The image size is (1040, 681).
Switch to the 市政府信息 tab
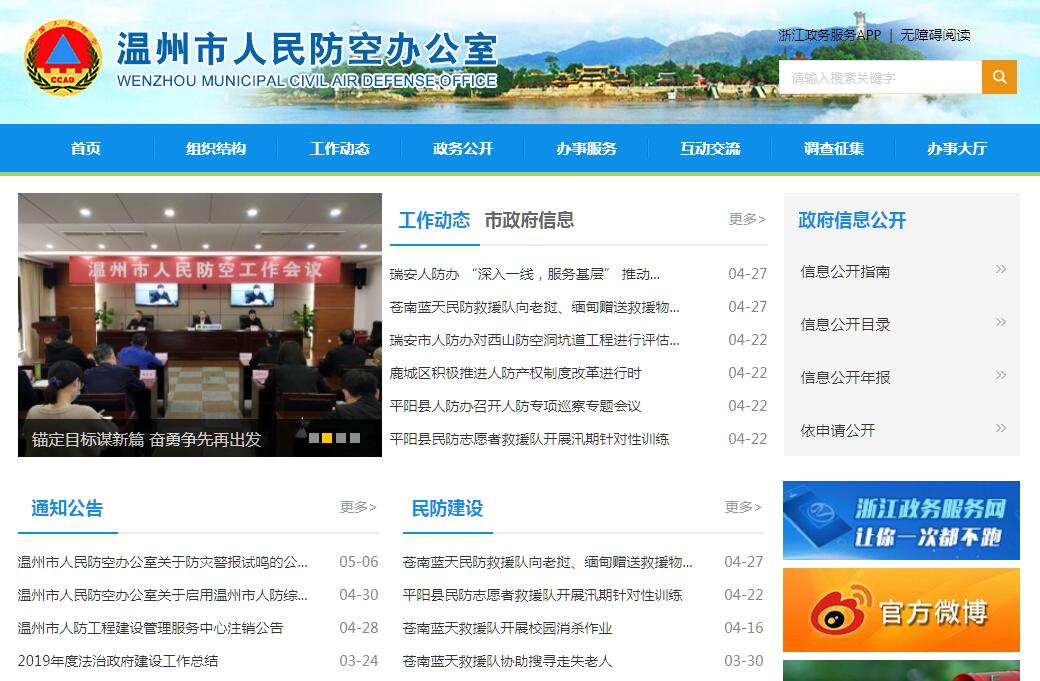[529, 221]
